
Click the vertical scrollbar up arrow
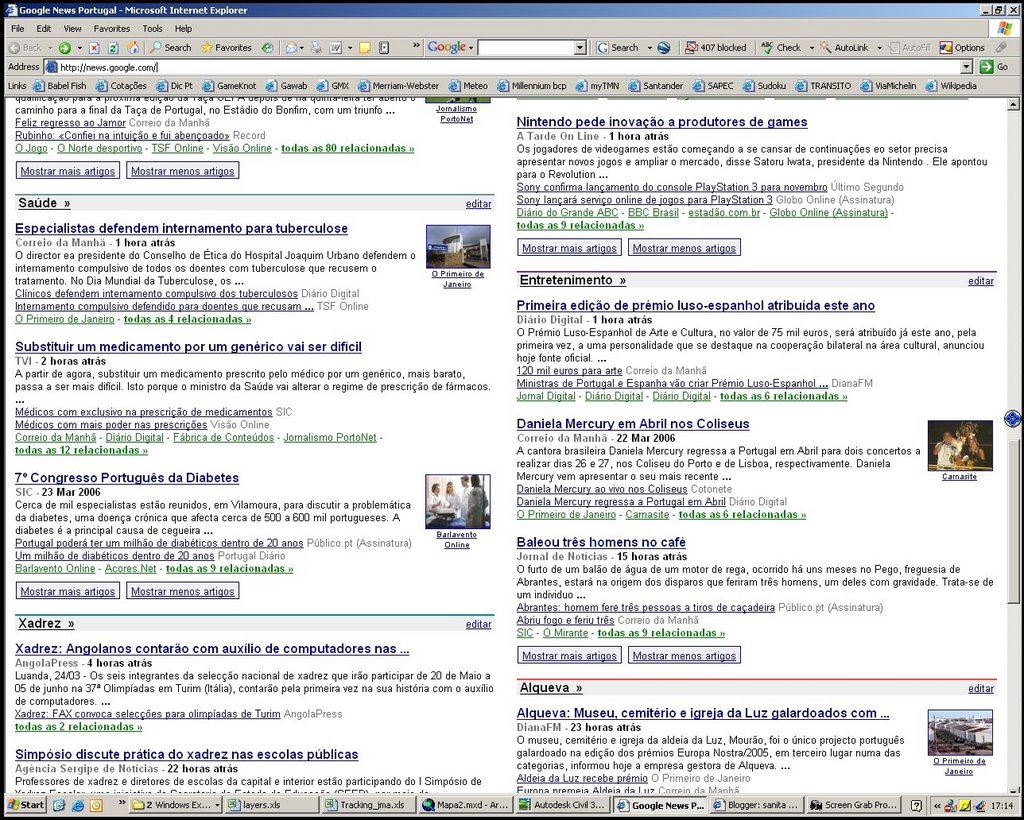[1013, 104]
